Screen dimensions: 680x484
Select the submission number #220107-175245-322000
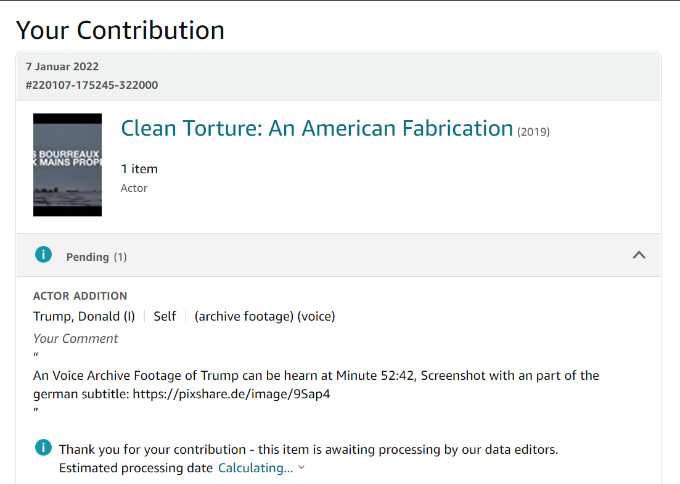[92, 85]
